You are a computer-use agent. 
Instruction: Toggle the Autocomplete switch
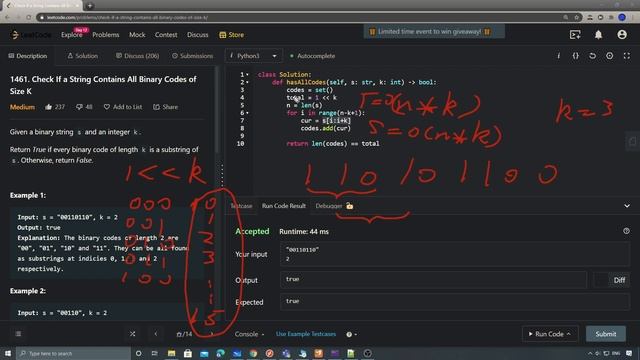[x=313, y=56]
